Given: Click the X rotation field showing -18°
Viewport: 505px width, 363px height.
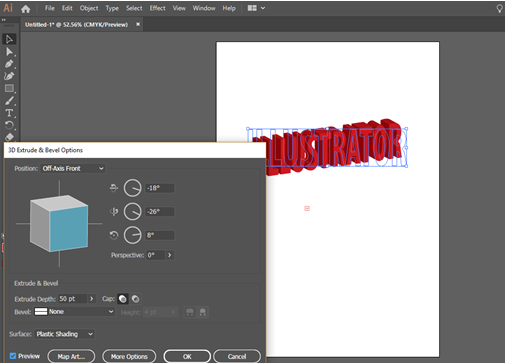Looking at the screenshot, I should (160, 188).
